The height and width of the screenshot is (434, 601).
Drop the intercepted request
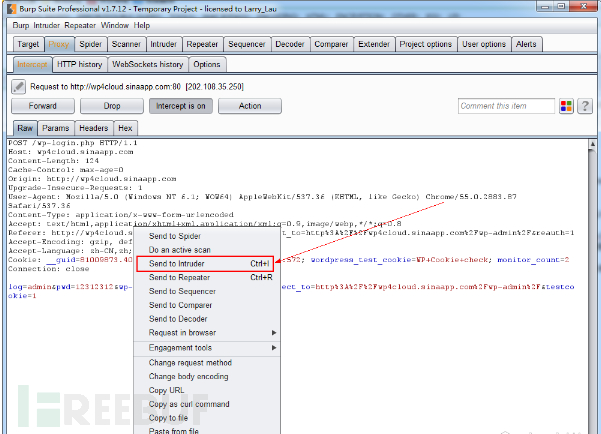pos(112,106)
